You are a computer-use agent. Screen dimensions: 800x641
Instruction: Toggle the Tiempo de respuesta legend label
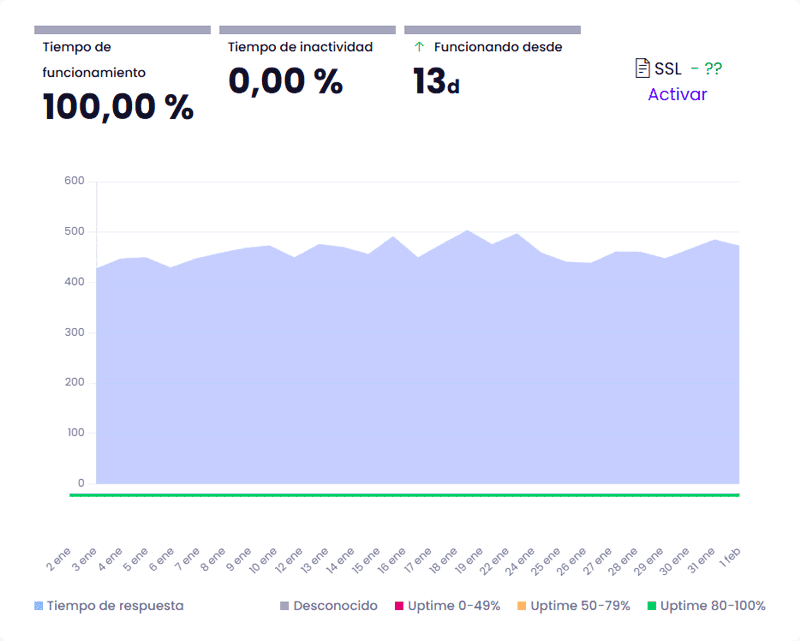click(x=115, y=606)
